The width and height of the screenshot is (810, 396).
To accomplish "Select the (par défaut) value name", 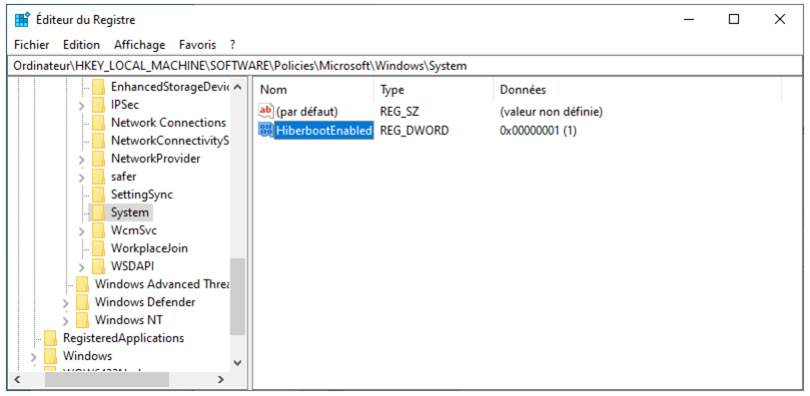I will 307,111.
